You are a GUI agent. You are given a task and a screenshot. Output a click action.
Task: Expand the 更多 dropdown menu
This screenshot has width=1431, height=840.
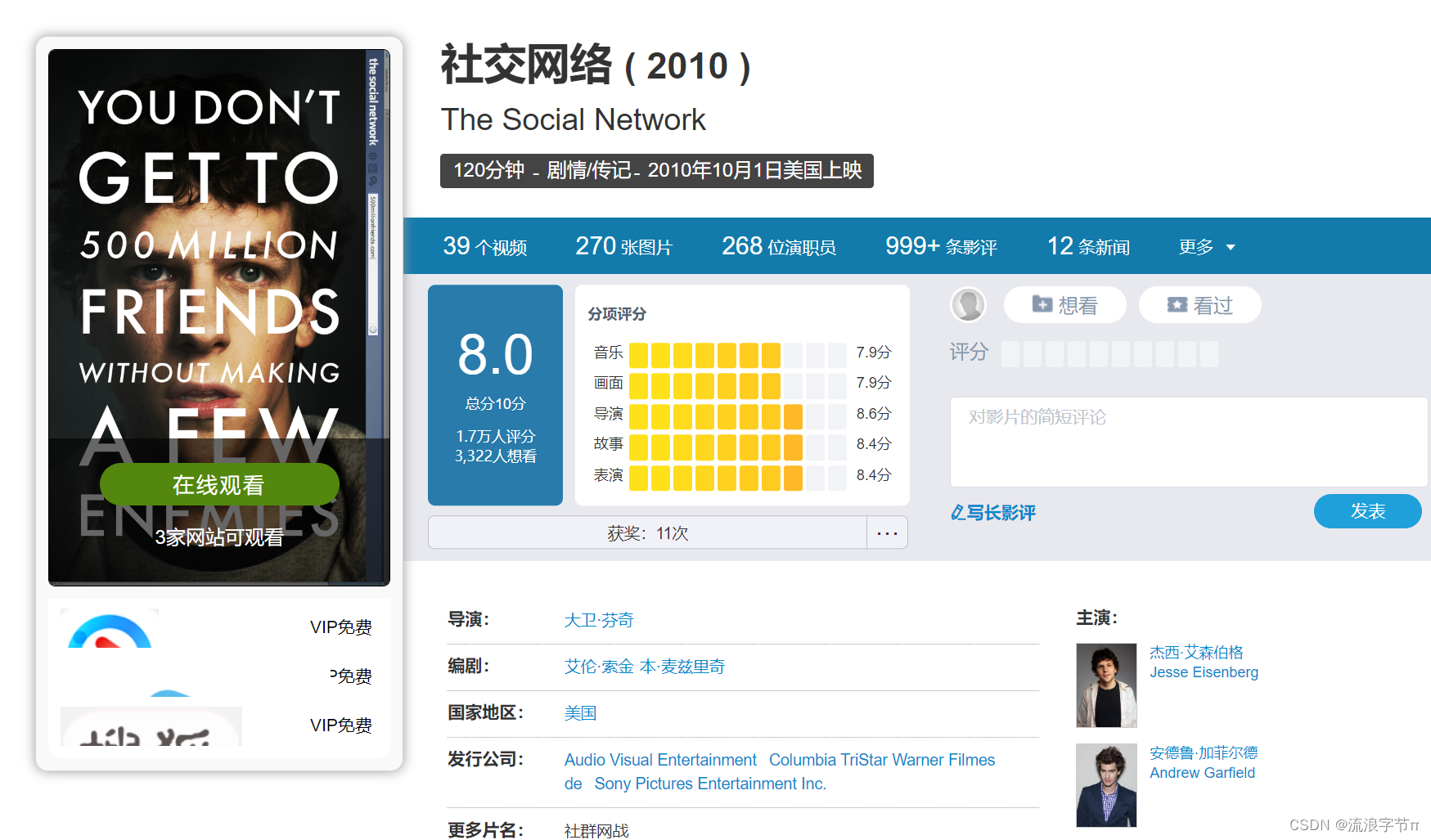pyautogui.click(x=1207, y=246)
